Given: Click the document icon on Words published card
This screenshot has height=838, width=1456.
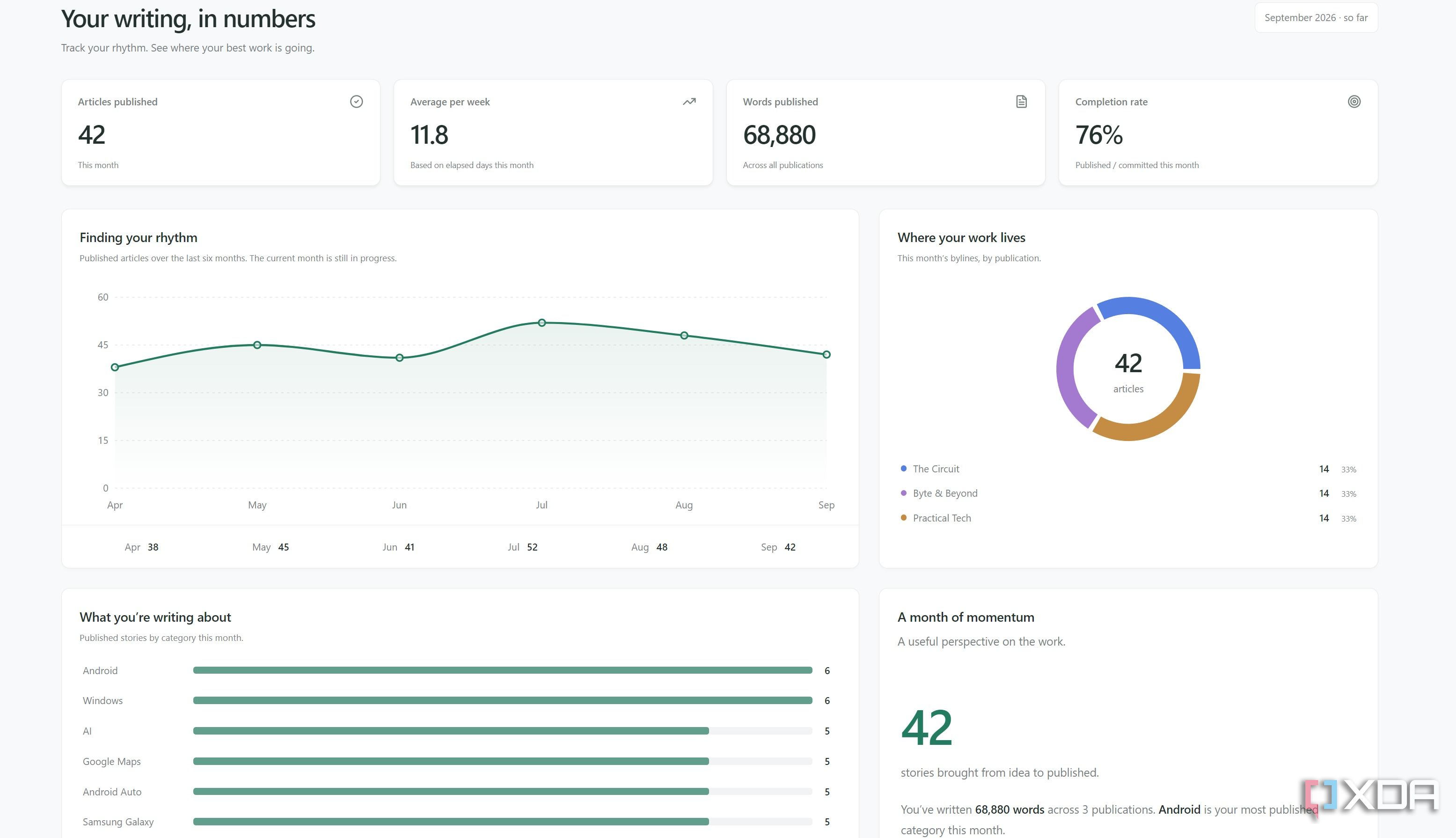Looking at the screenshot, I should (x=1021, y=101).
